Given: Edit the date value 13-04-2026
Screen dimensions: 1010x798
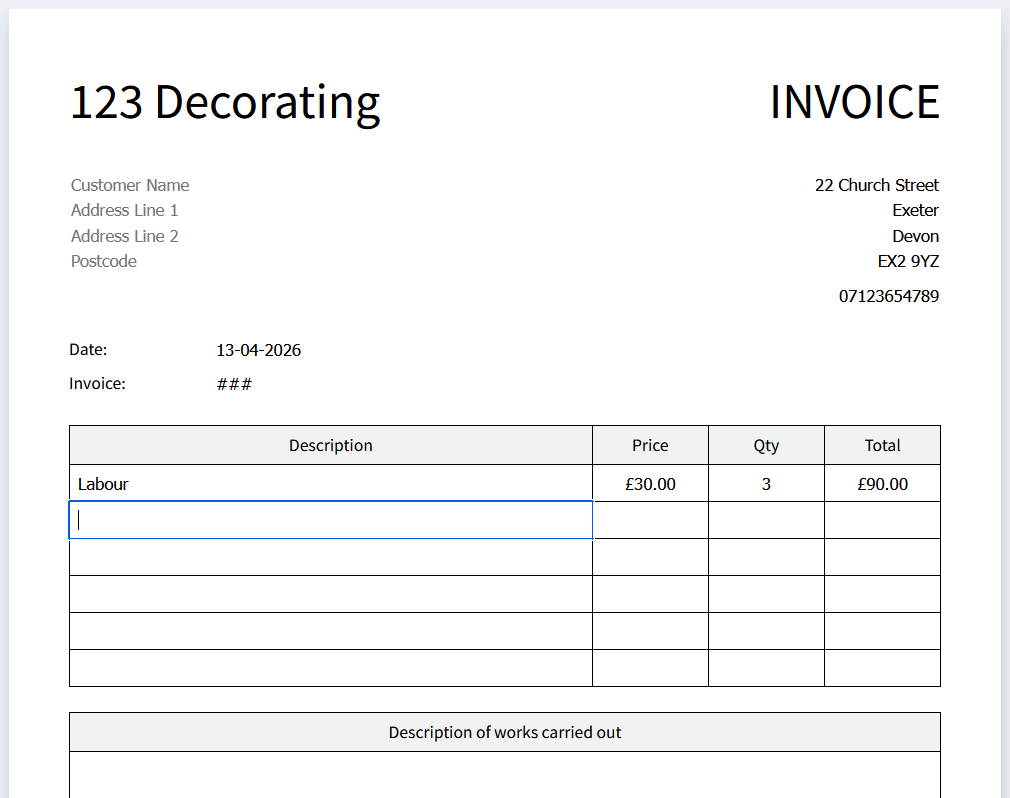Looking at the screenshot, I should coord(258,350).
